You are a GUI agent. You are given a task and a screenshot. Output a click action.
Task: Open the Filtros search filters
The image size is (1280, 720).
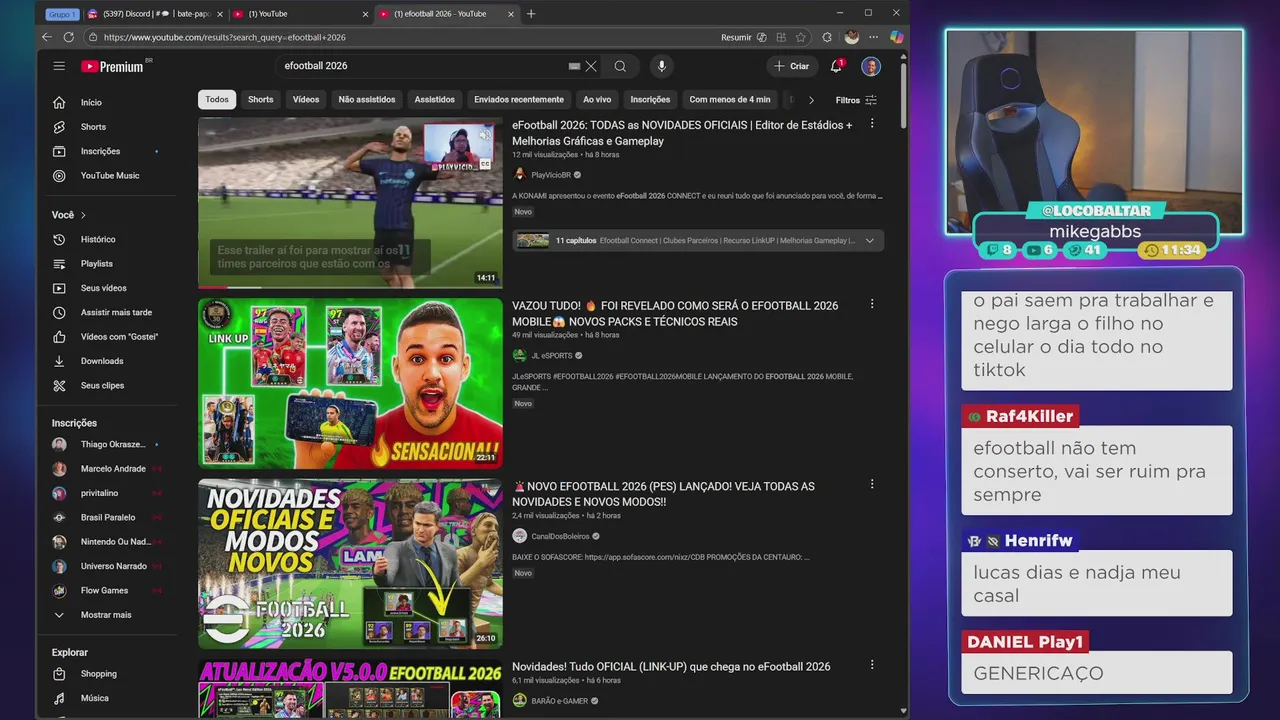tap(857, 100)
